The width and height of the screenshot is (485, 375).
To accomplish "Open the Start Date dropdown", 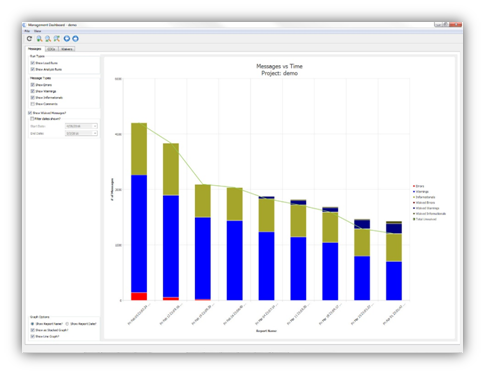I will [81, 126].
